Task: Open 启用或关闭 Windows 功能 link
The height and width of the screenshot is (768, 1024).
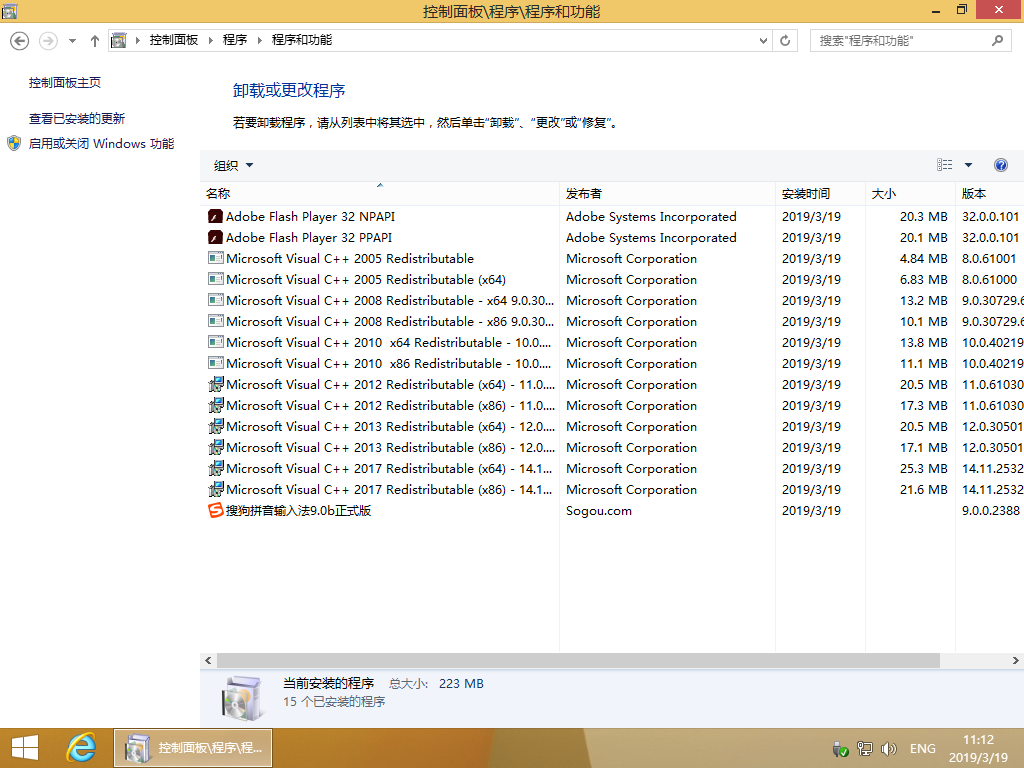Action: (101, 144)
